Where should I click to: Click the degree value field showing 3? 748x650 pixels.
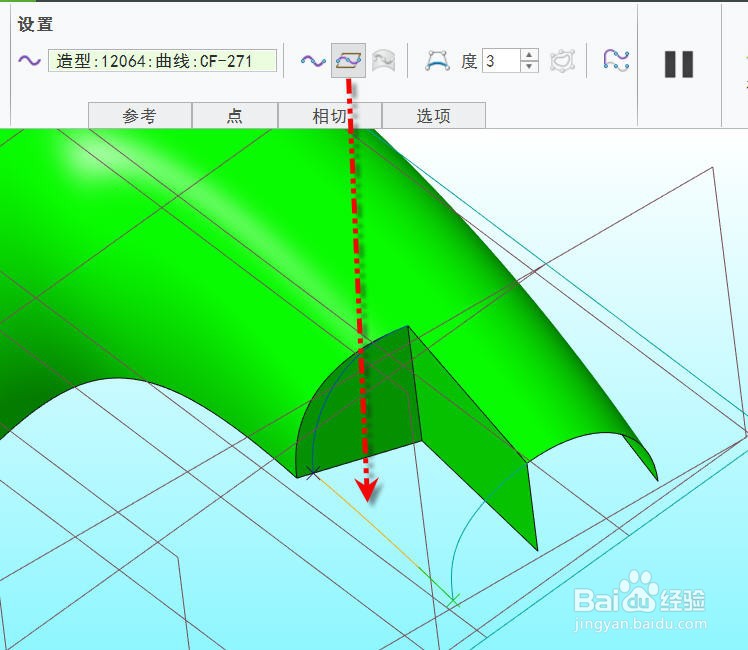pyautogui.click(x=501, y=61)
